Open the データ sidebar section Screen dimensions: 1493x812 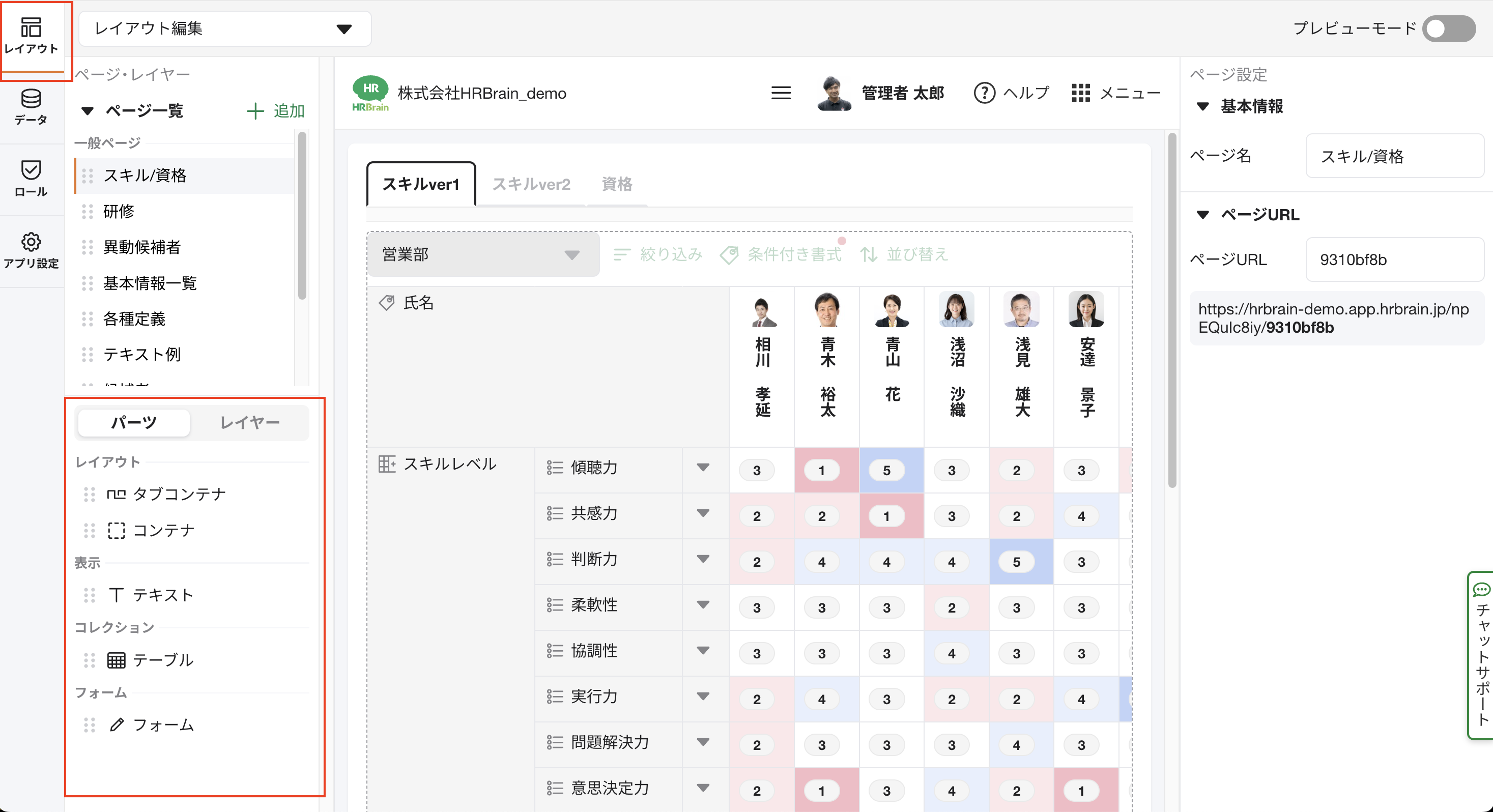(31, 107)
